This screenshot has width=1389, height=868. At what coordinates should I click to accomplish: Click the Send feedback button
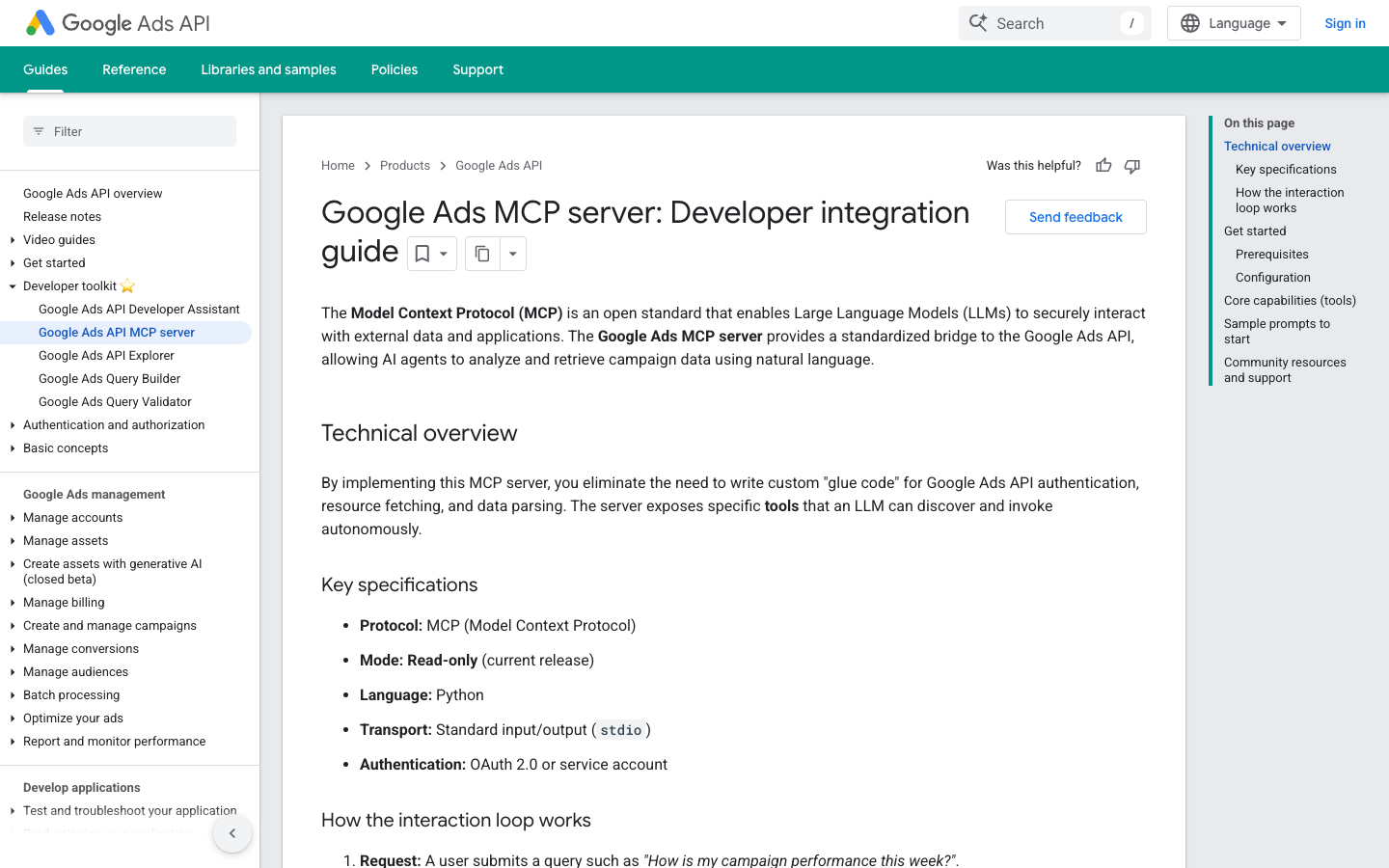1075,216
